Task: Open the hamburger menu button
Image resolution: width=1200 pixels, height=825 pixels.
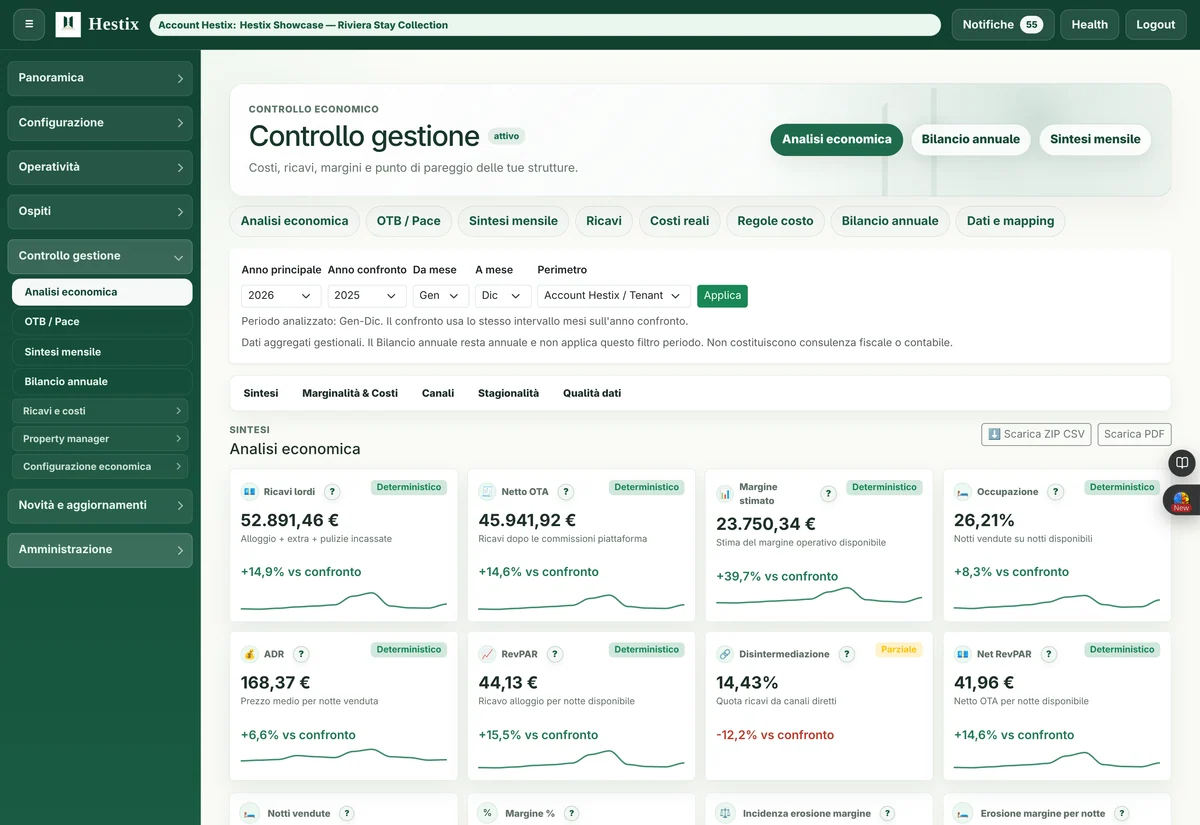Action: [29, 24]
